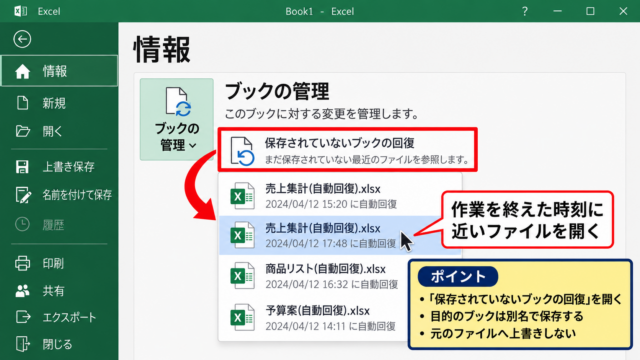This screenshot has height=360, width=640.
Task: Click the close-book icon beside 閉じる
Action: 23,344
